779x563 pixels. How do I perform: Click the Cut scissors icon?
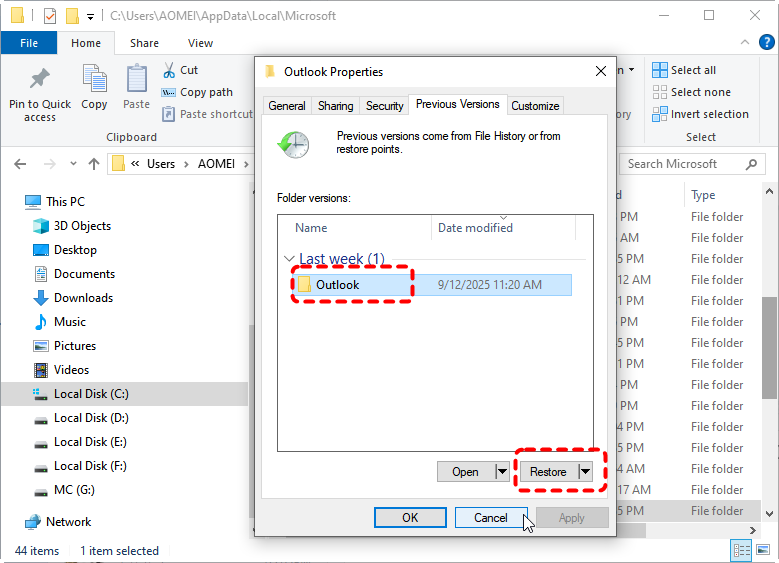(x=169, y=70)
